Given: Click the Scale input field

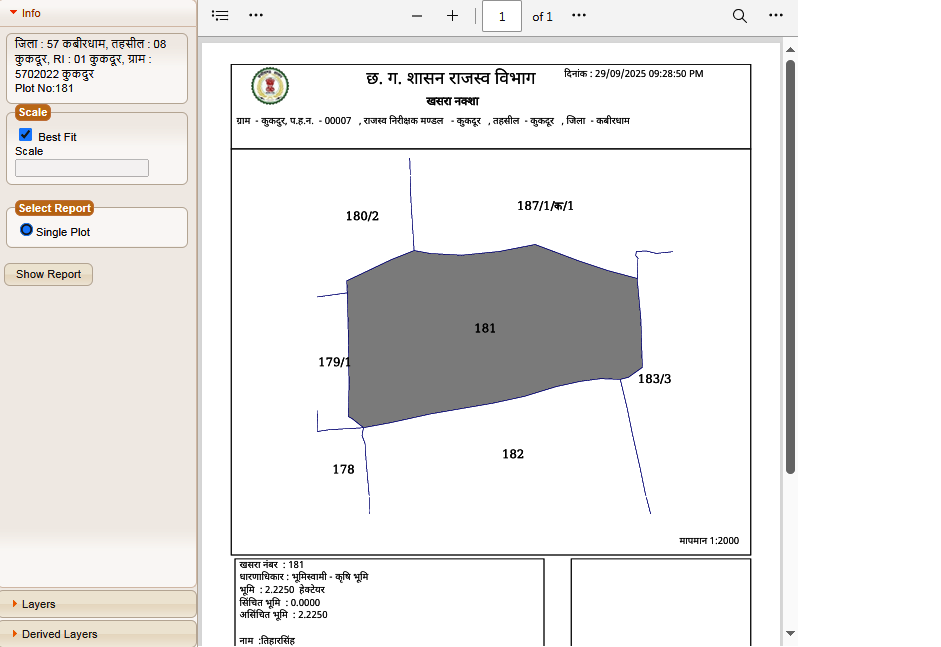Looking at the screenshot, I should coord(82,168).
